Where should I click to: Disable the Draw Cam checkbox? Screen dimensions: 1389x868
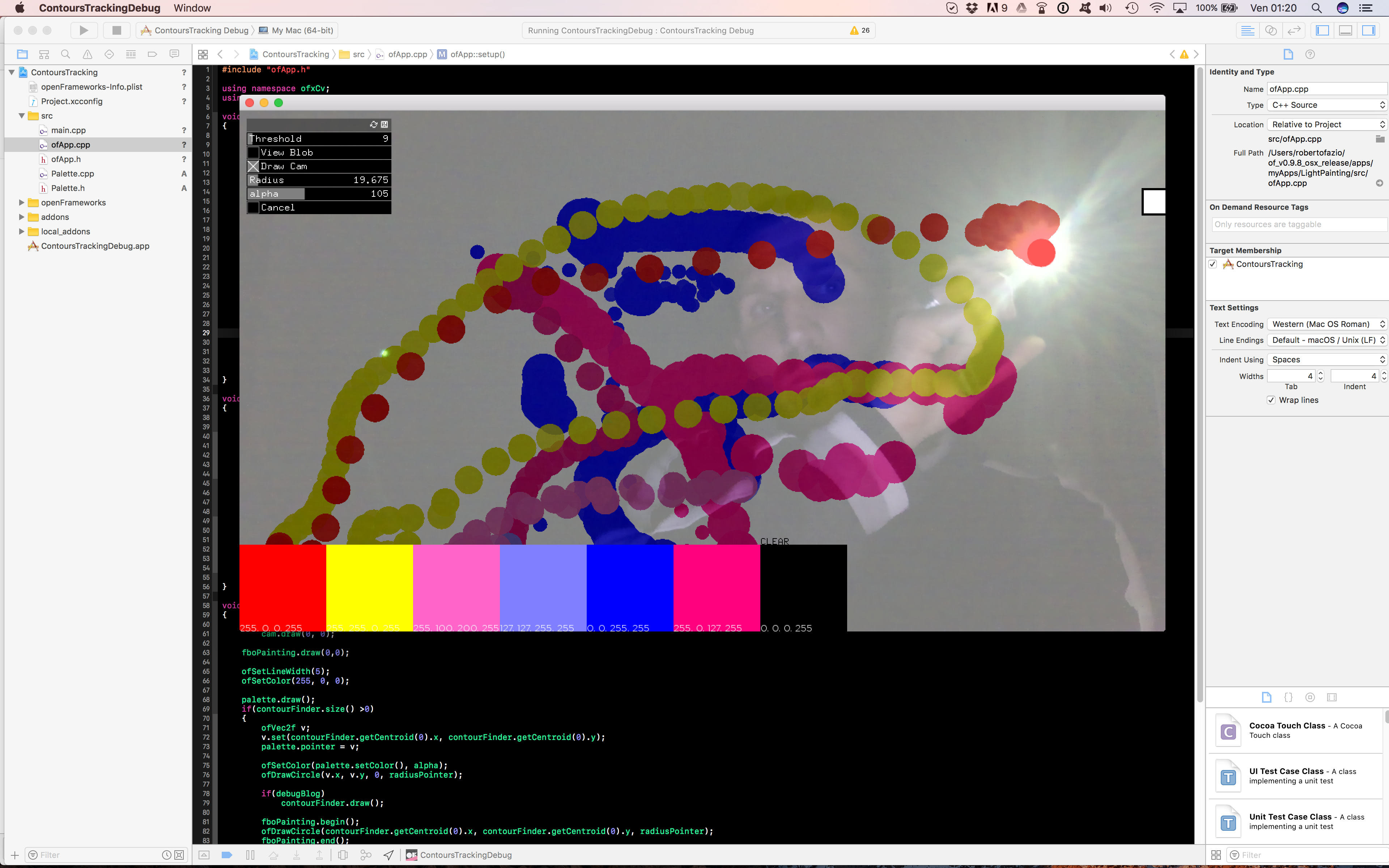pos(253,166)
